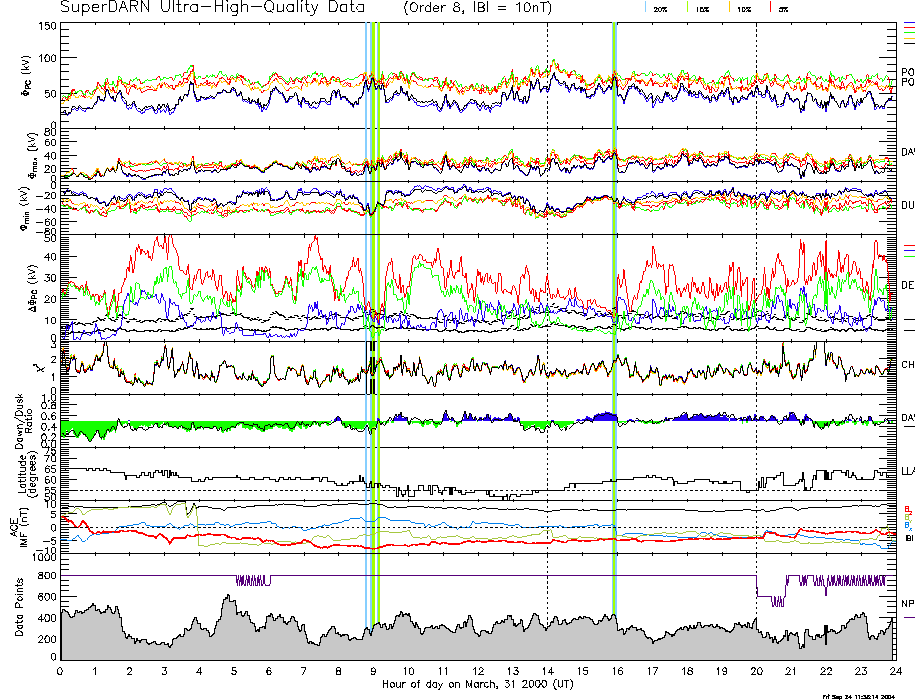
Task: Click the purple step line dip near hour 20.5
Action: click(777, 601)
